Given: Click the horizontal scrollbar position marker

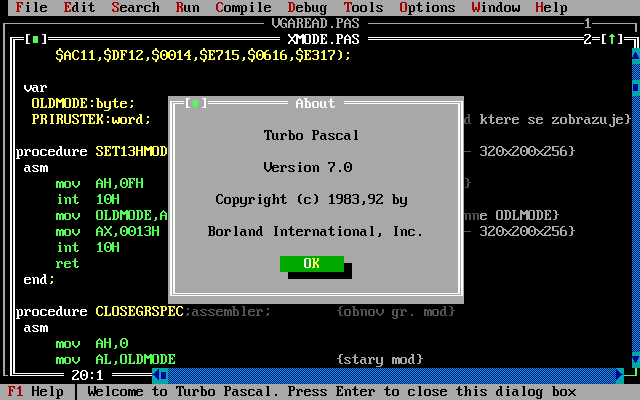Looking at the screenshot, I should click(x=164, y=375).
